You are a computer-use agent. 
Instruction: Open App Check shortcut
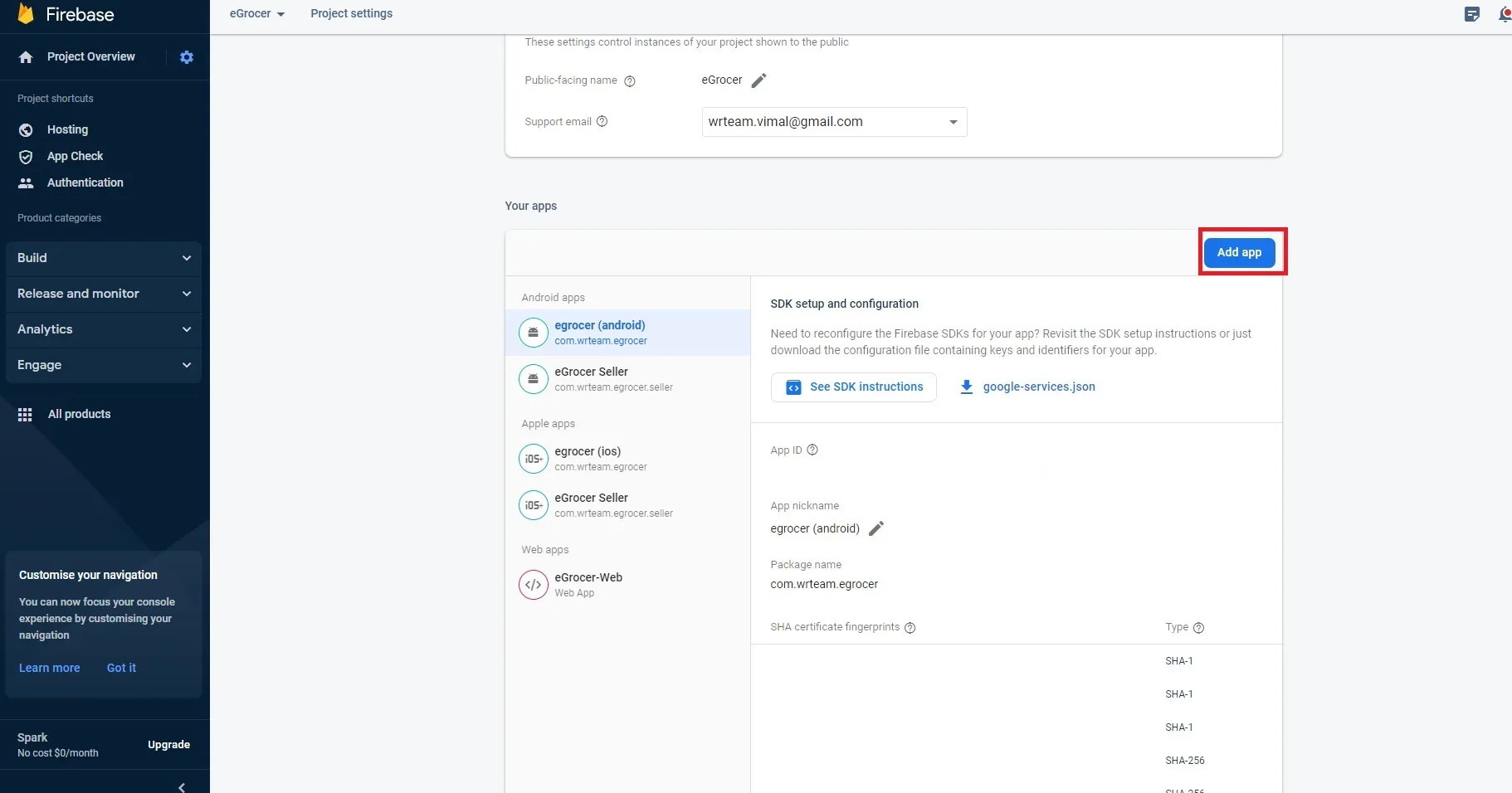(x=75, y=156)
